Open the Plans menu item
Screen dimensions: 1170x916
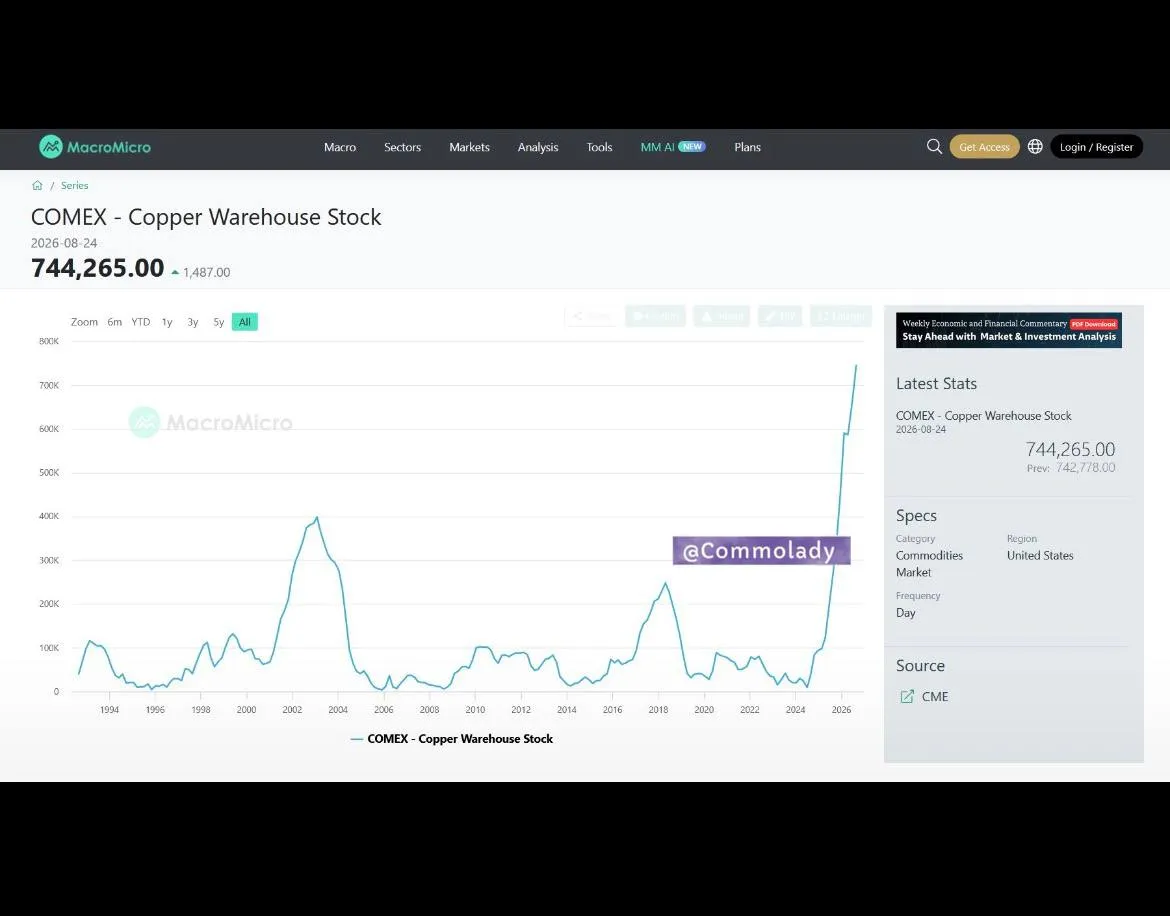pos(747,147)
